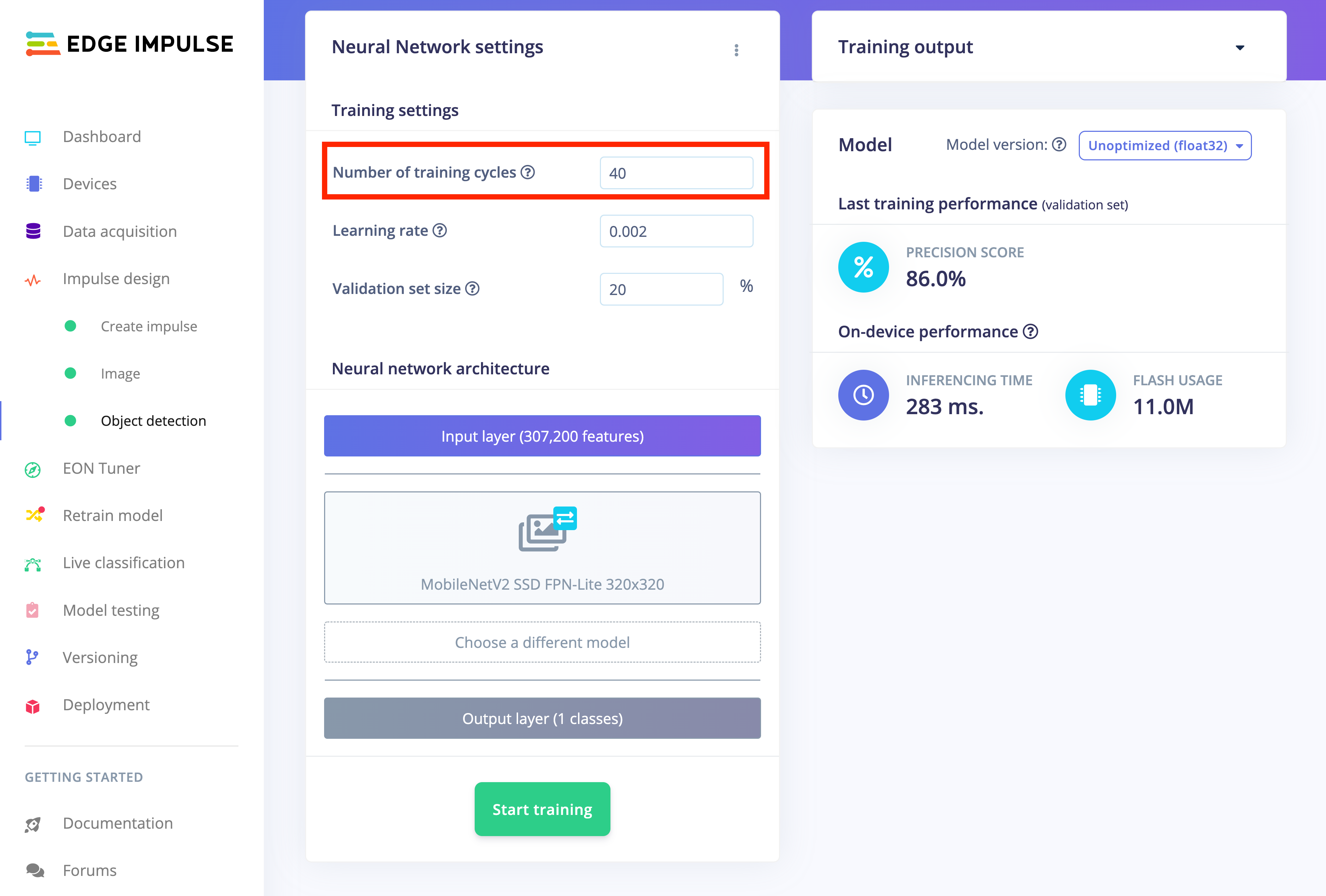Click the EON Tuner compass icon
This screenshot has width=1326, height=896.
(32, 470)
